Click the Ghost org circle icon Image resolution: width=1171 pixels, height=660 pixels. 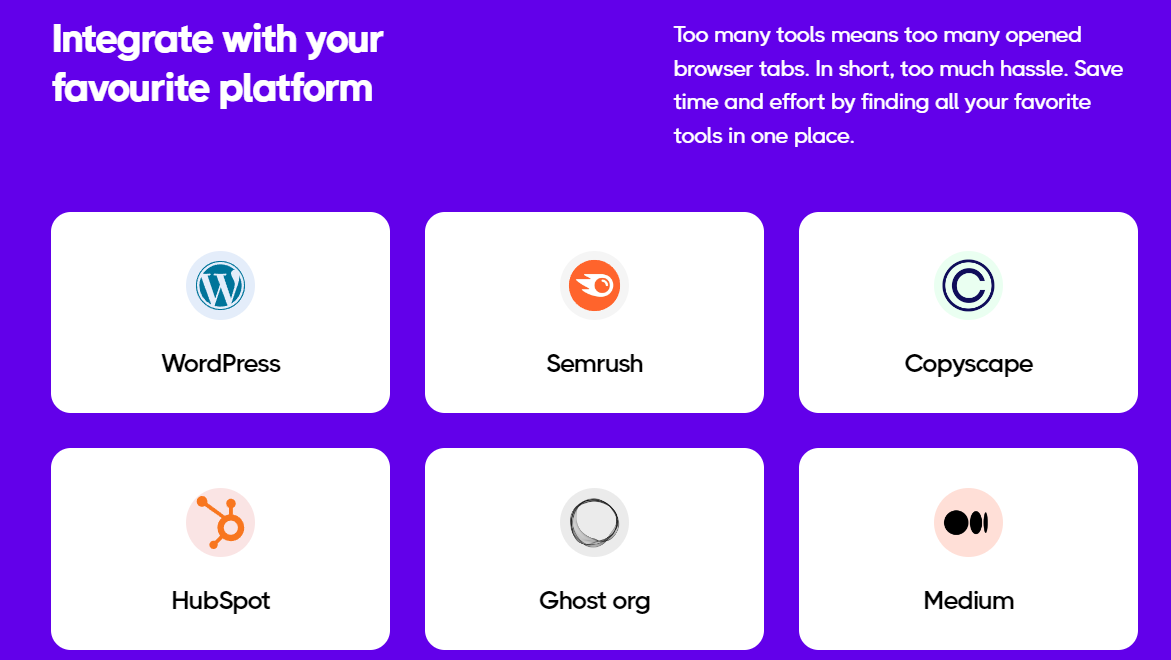point(594,522)
